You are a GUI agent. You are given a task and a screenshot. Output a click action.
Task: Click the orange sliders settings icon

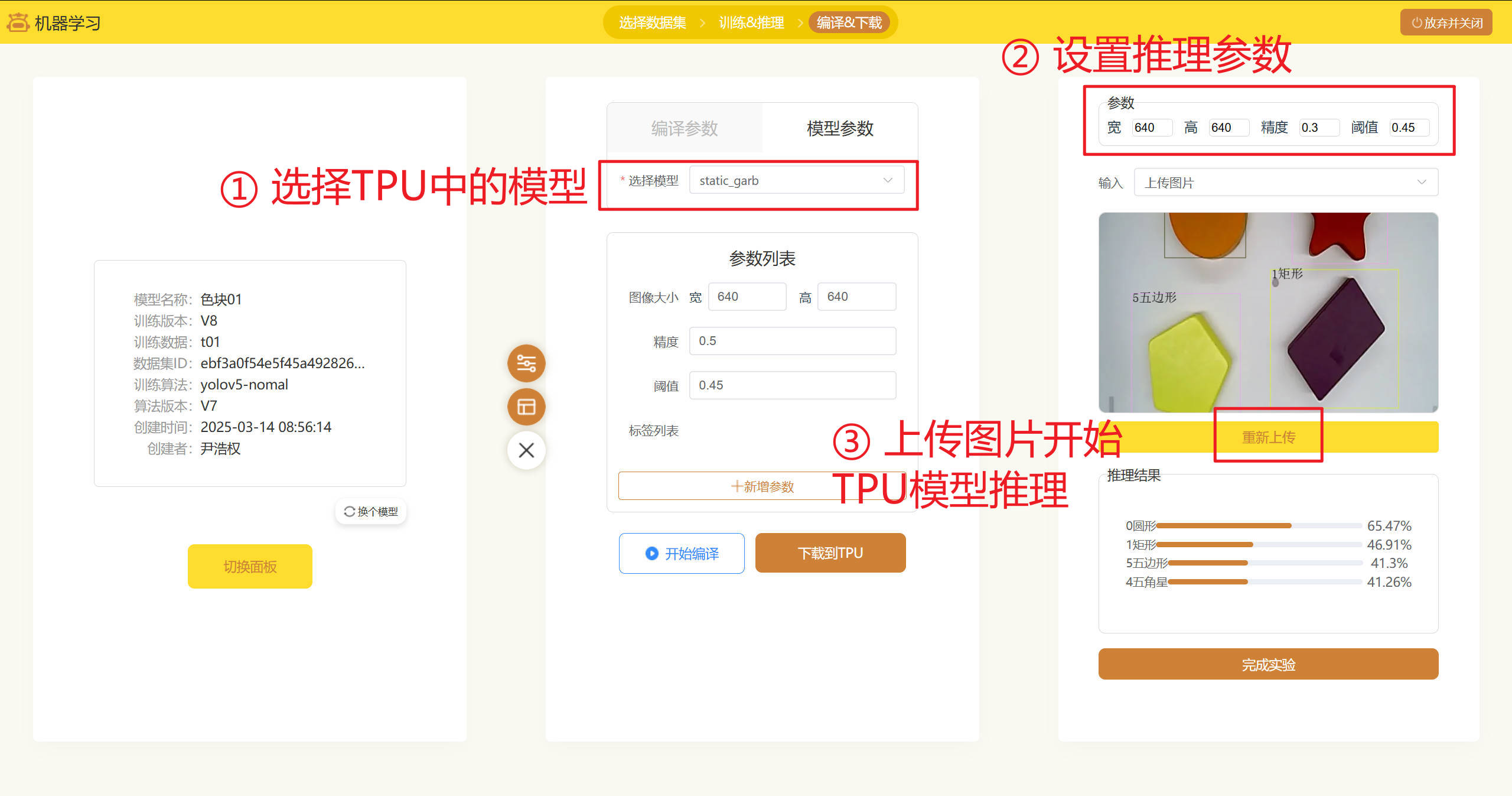526,363
